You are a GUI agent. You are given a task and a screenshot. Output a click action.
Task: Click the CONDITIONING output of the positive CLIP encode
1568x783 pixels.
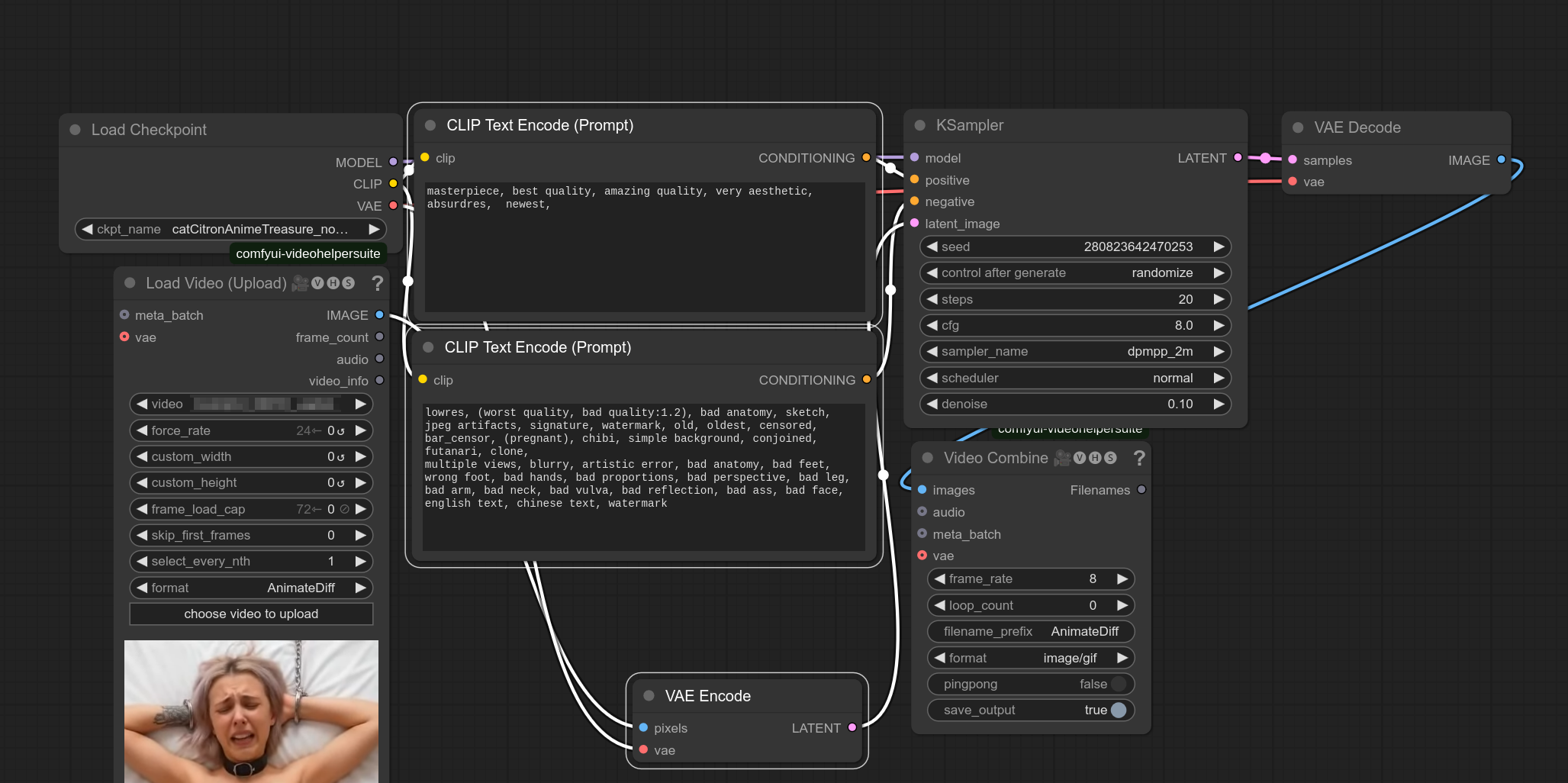(x=866, y=157)
